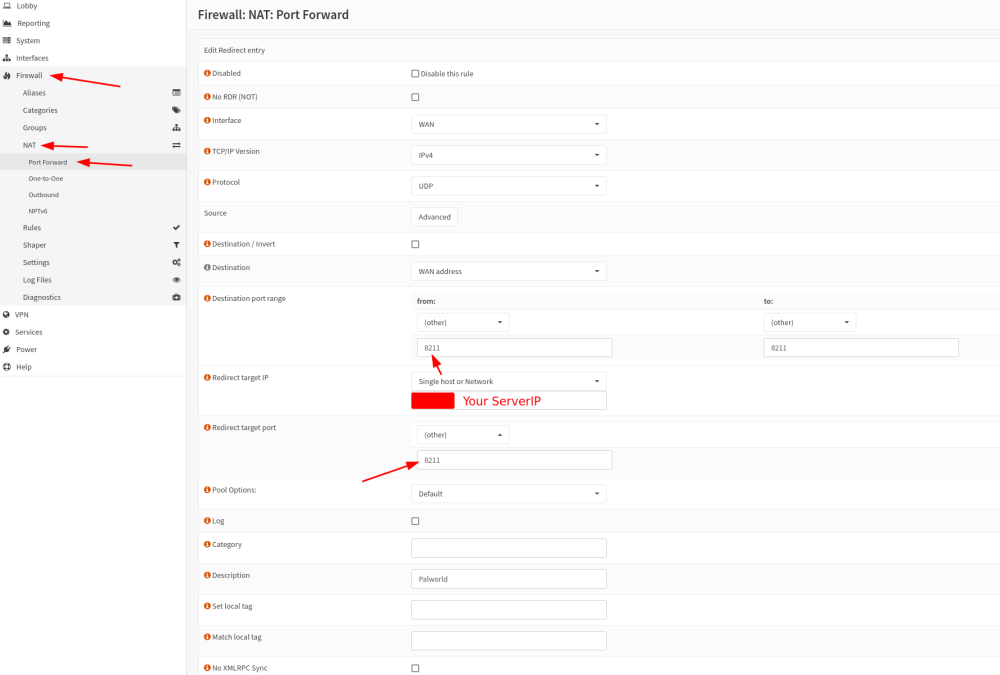1000x675 pixels.
Task: Open Single host or Network dropdown
Action: pyautogui.click(x=508, y=382)
